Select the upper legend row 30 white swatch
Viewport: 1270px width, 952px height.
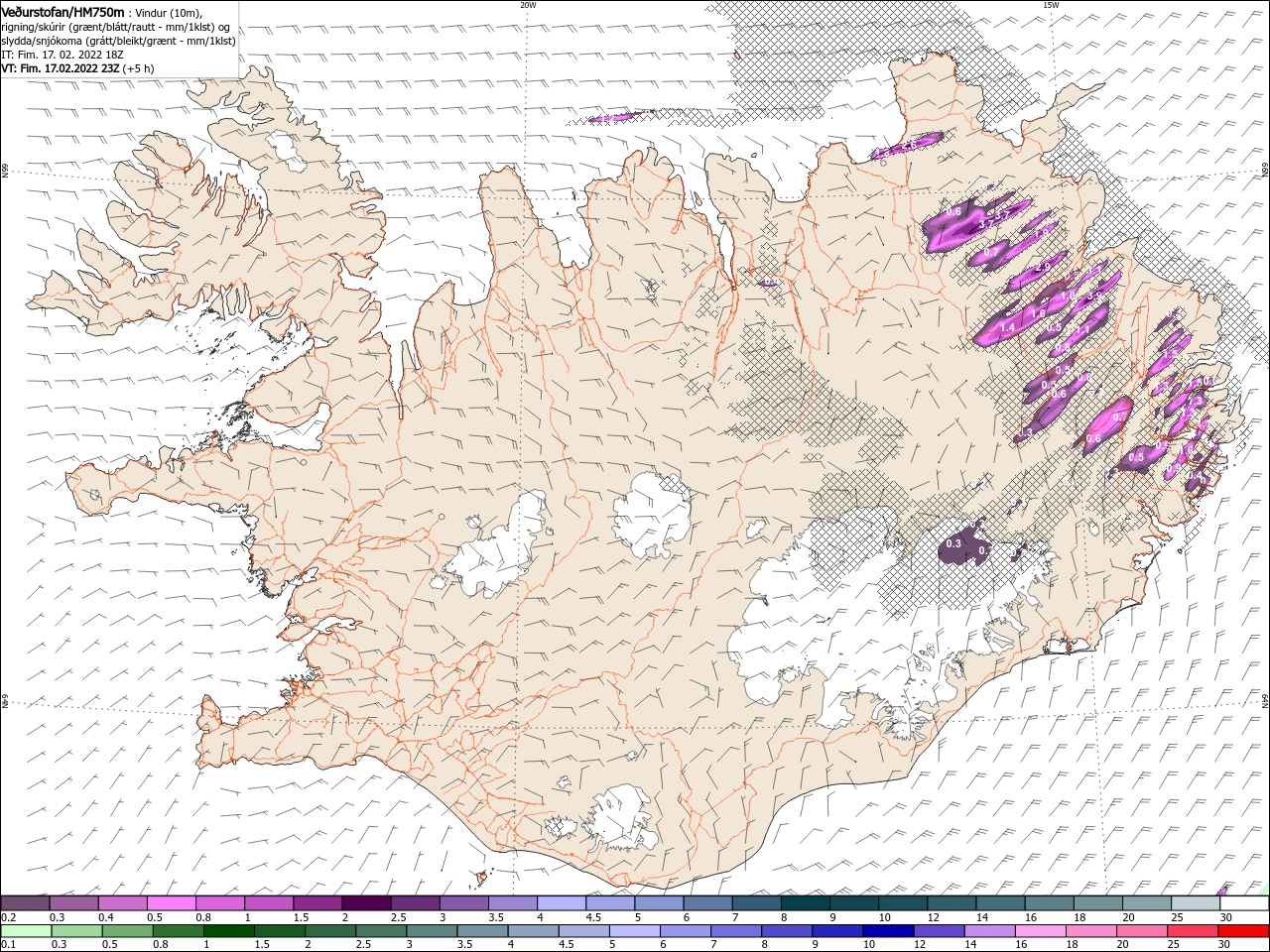1244,902
